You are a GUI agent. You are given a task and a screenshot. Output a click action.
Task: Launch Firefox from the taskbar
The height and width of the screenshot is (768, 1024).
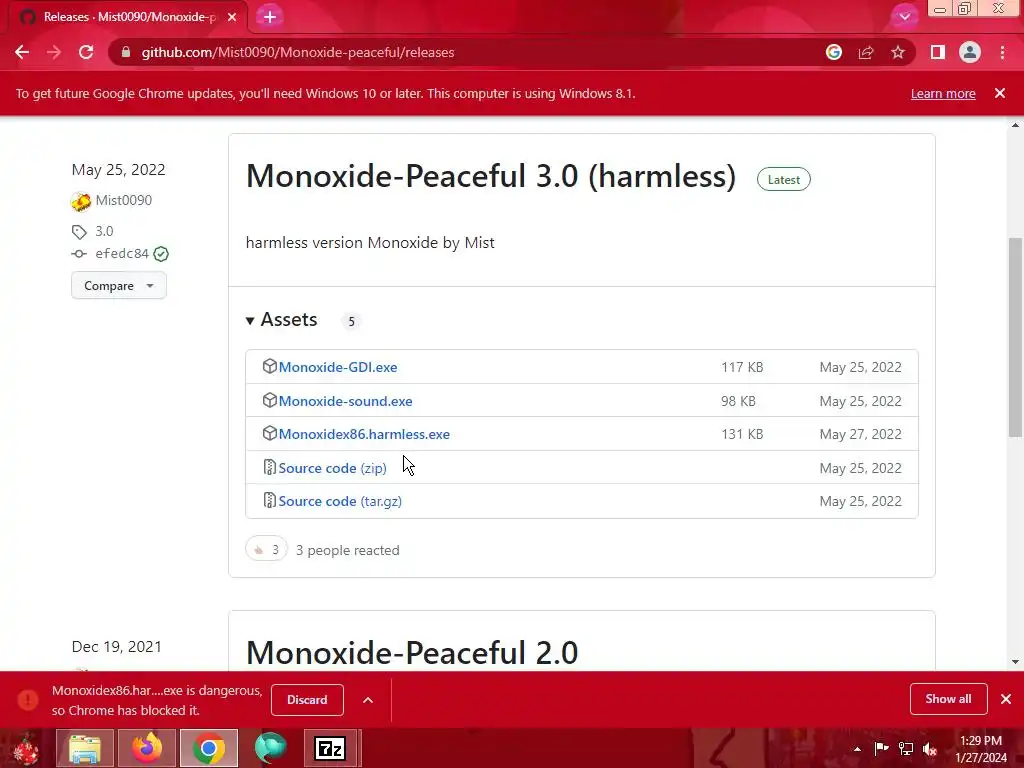click(147, 748)
